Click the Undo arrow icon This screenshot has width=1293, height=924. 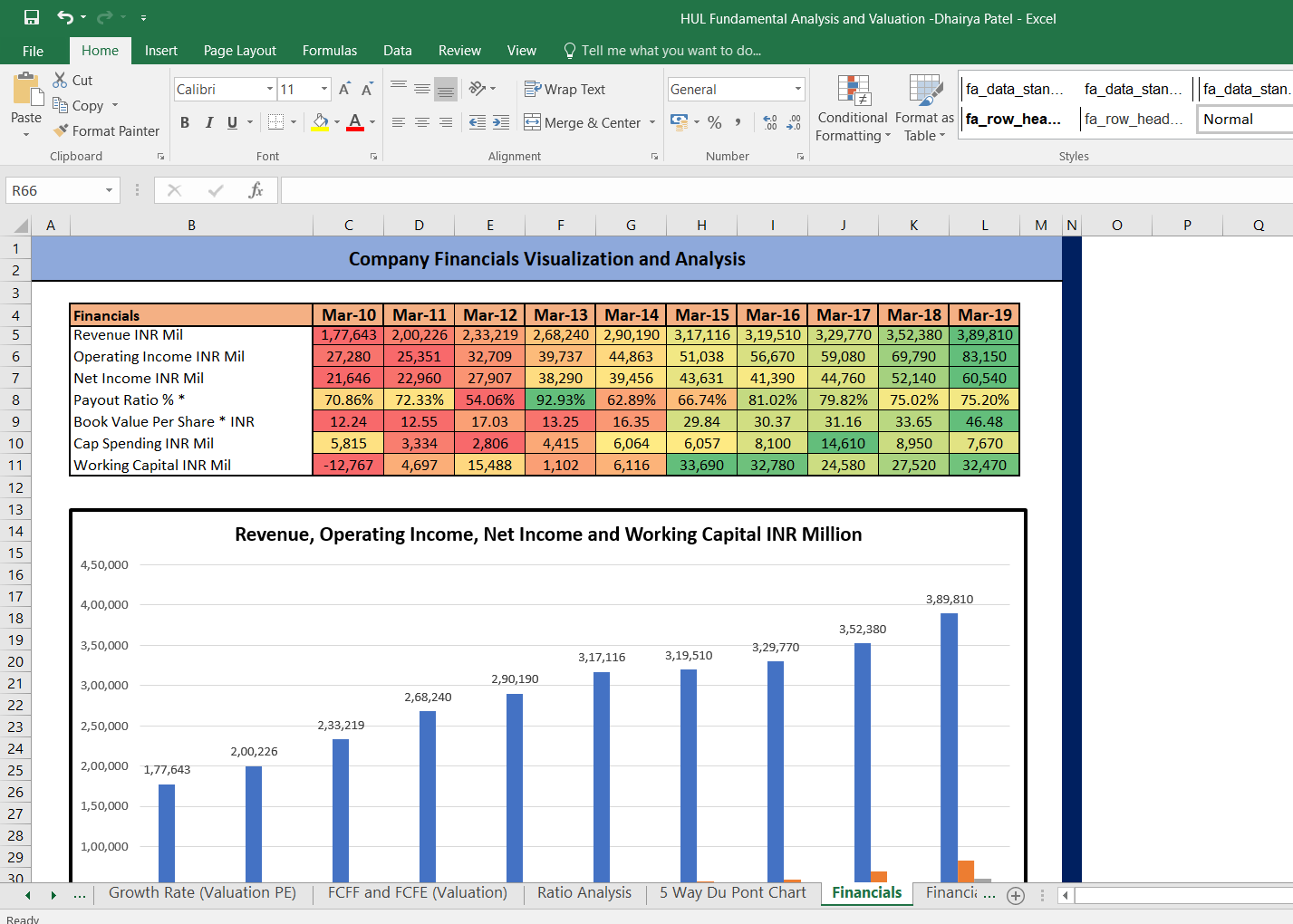pyautogui.click(x=64, y=17)
